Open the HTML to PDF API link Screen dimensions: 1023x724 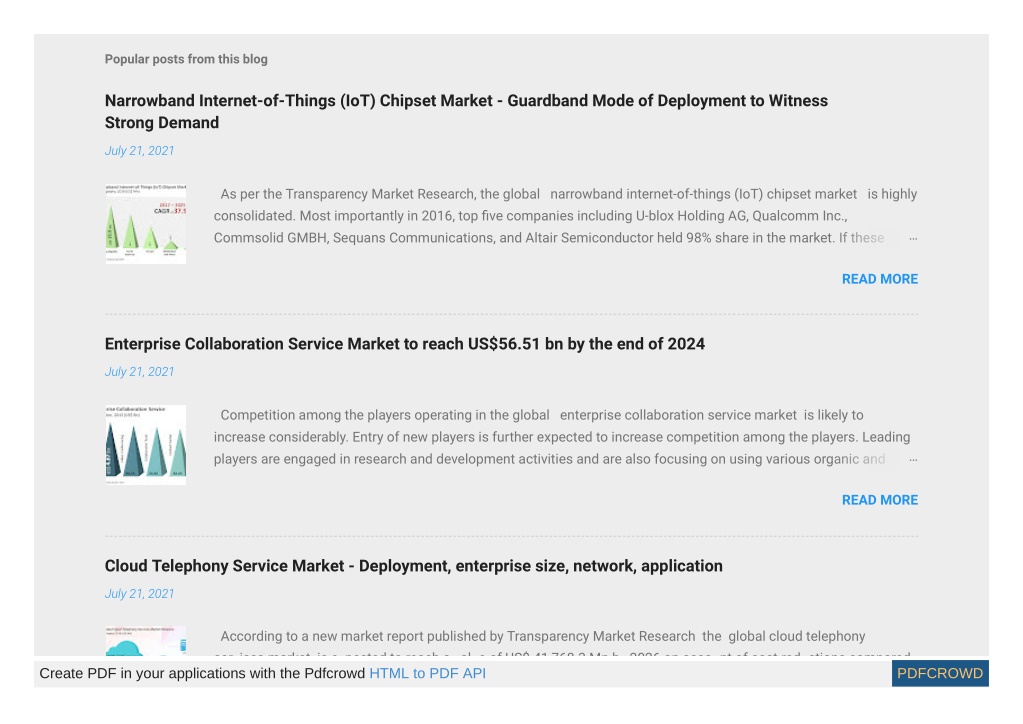[427, 673]
